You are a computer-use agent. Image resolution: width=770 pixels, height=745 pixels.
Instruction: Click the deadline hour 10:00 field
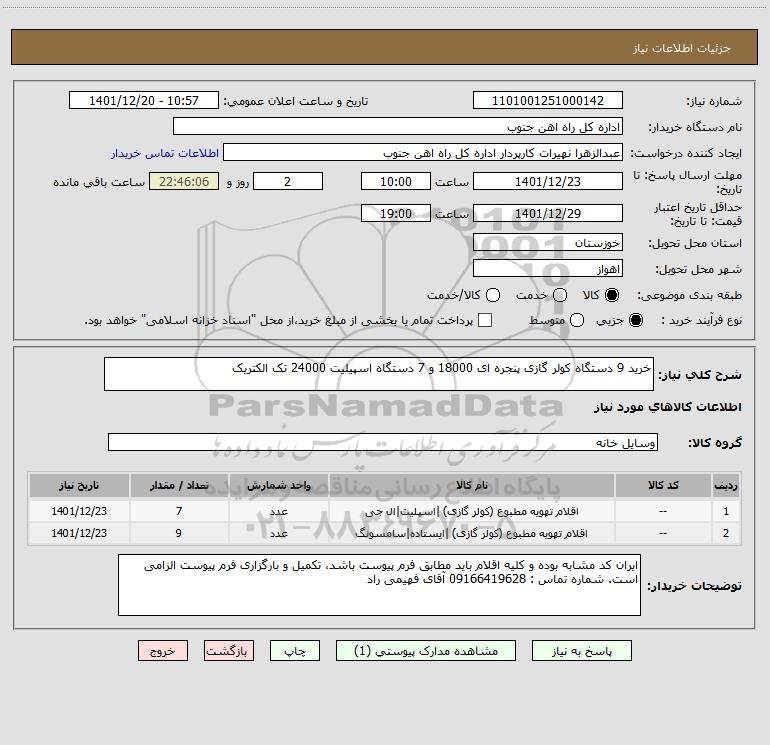[x=396, y=181]
